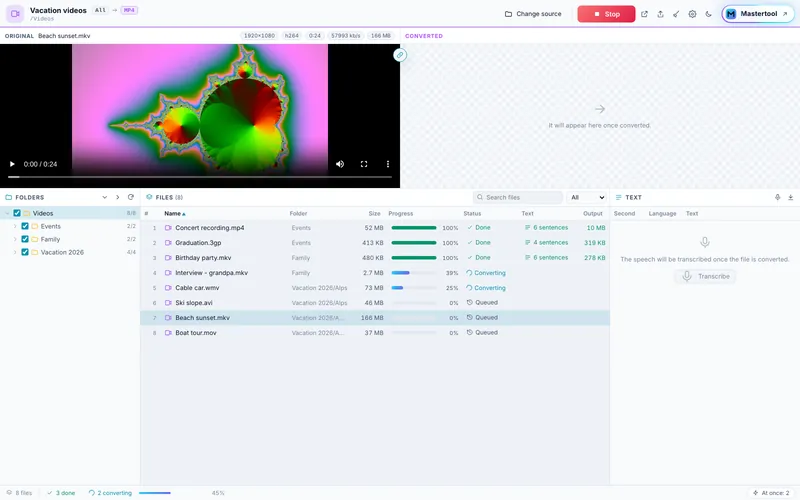Expand the Events folder tree arrow
Viewport: 800px width, 500px height.
(x=15, y=226)
